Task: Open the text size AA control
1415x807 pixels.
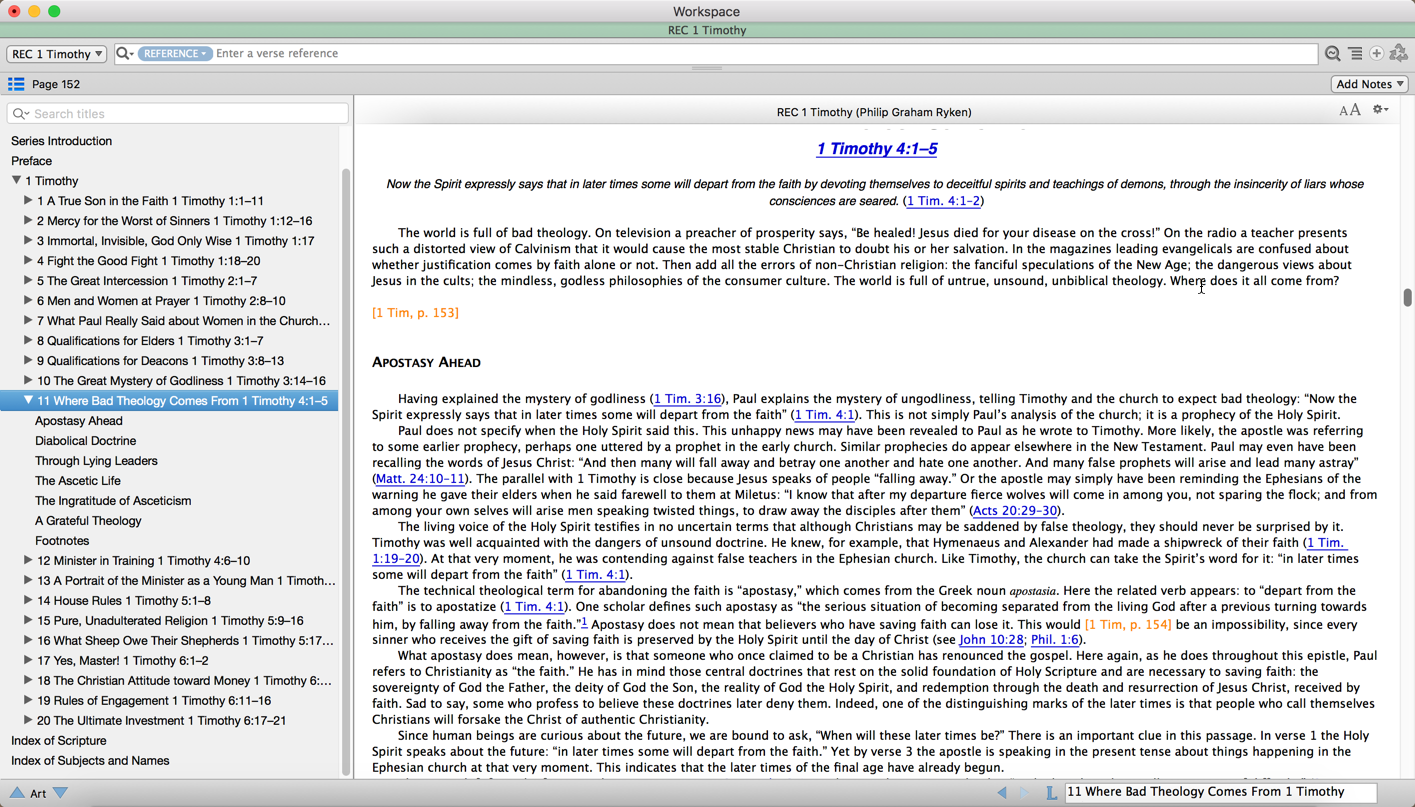Action: click(x=1349, y=110)
